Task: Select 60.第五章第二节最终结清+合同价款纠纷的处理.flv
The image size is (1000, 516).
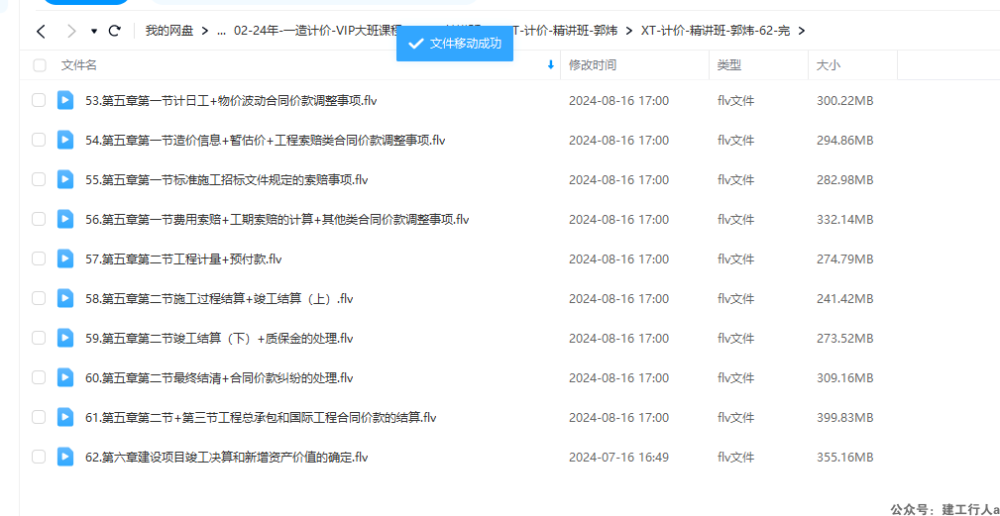Action: coord(219,378)
